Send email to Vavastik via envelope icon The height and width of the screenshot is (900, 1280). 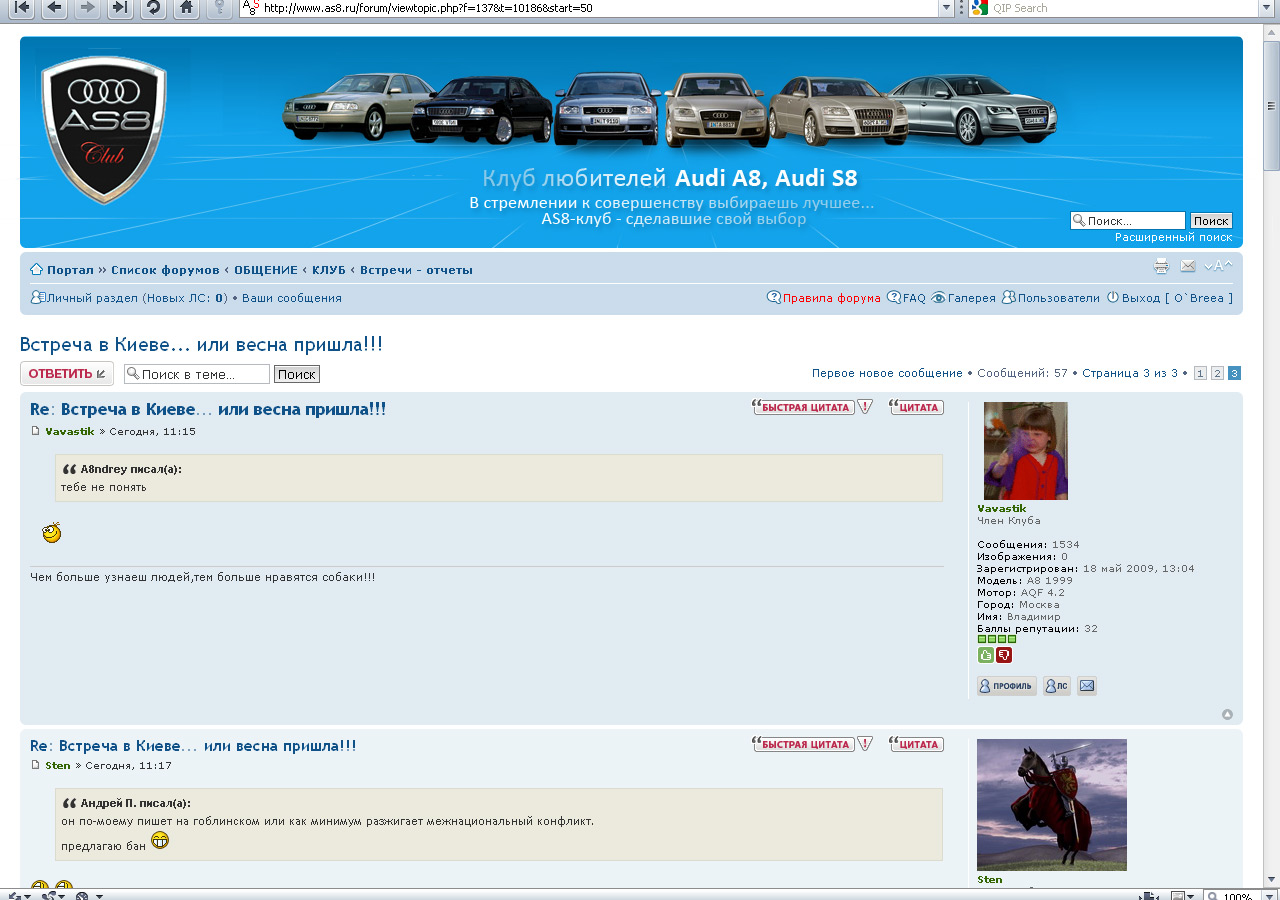coord(1087,686)
